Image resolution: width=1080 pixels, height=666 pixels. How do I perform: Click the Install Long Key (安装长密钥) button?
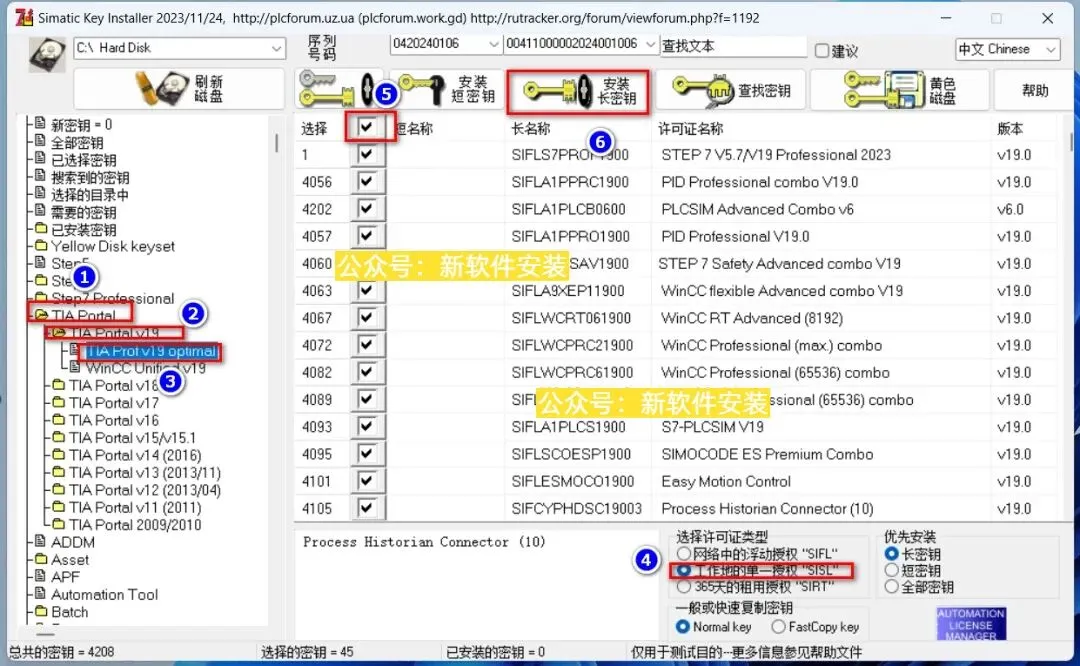point(578,92)
